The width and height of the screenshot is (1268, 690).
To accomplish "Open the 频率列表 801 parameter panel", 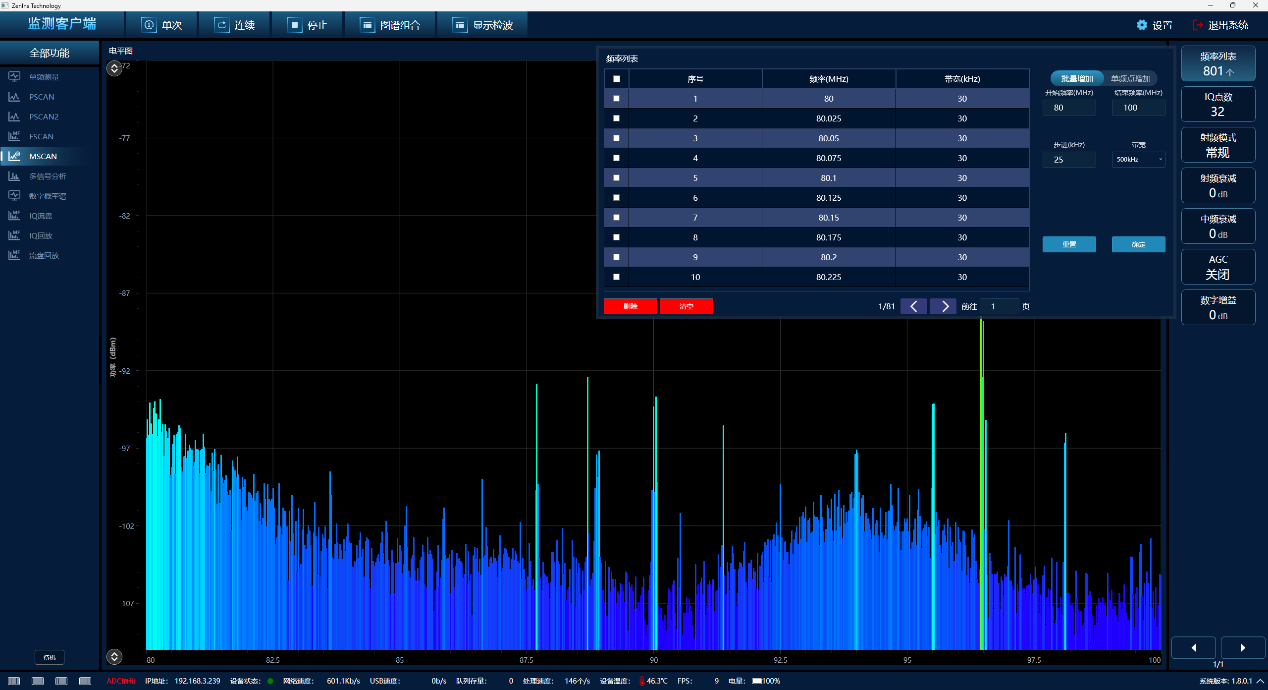I will point(1217,64).
